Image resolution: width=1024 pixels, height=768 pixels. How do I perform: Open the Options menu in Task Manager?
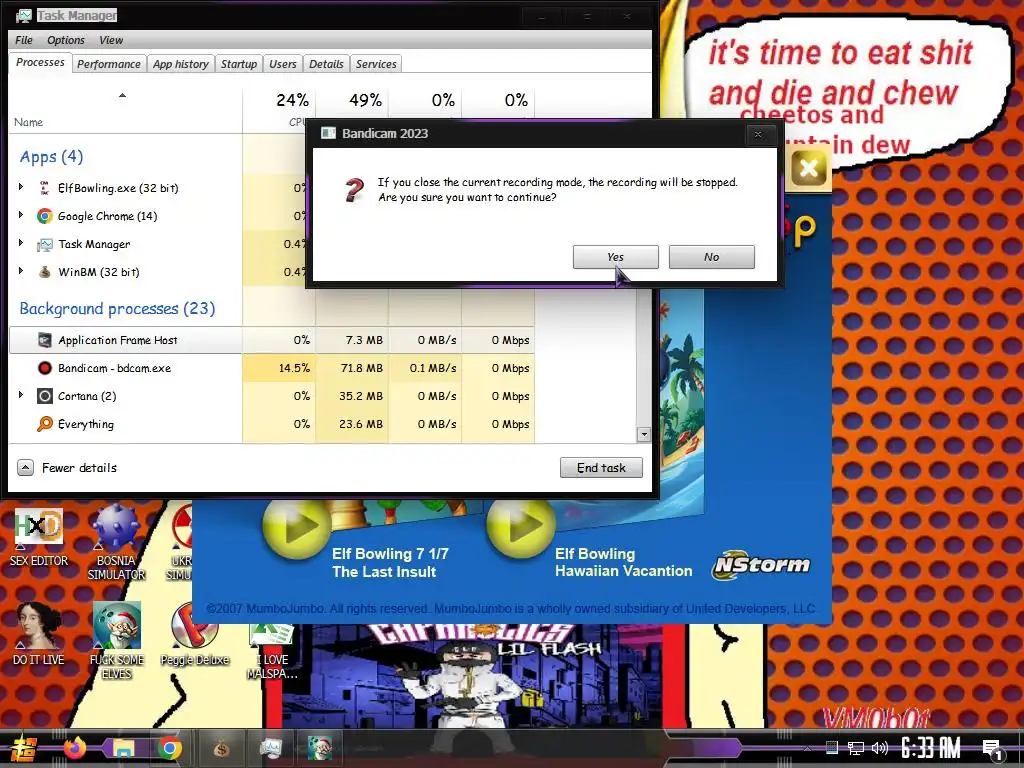(65, 40)
